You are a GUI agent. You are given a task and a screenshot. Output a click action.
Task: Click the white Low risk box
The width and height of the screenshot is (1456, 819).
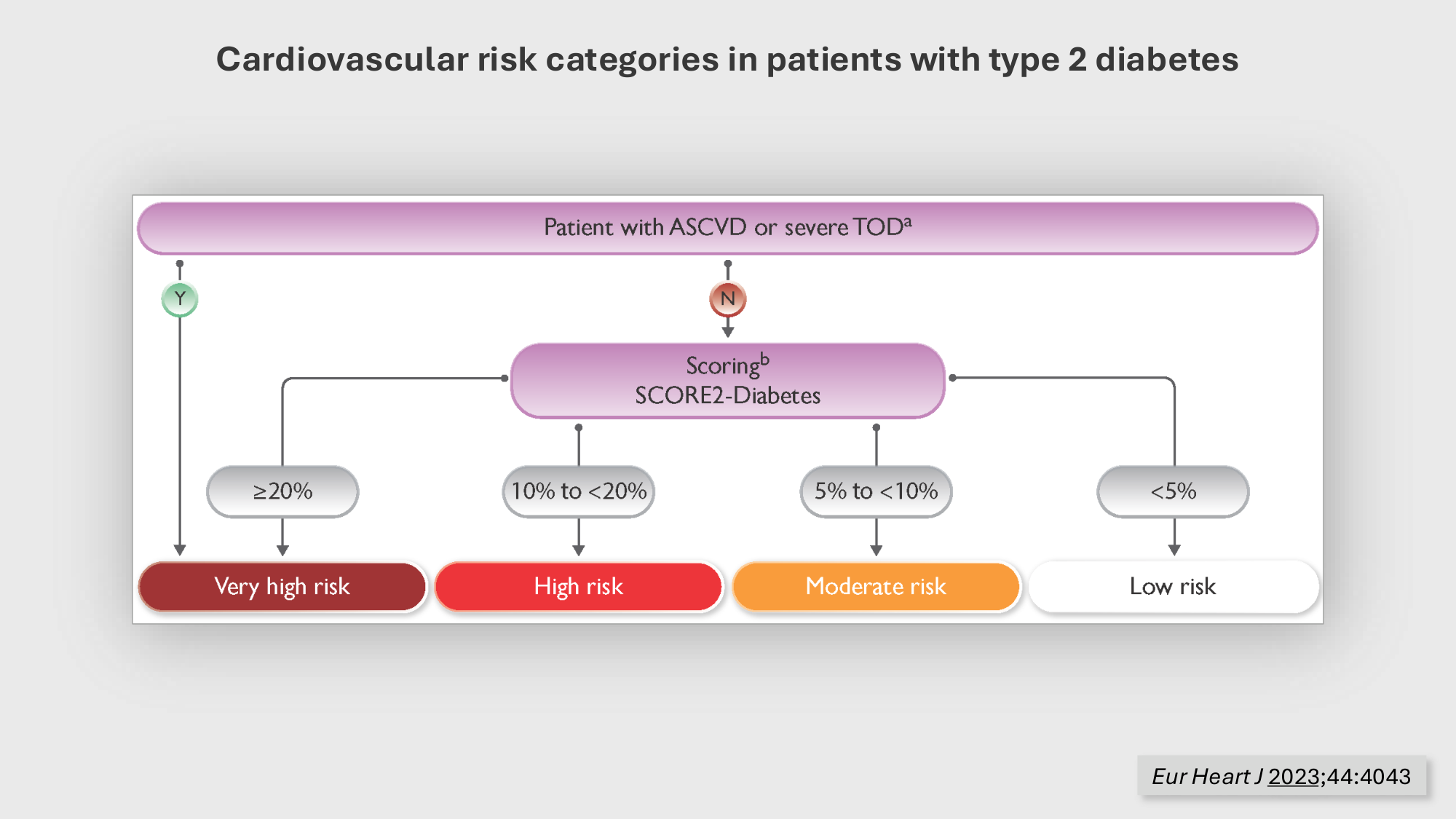1173,586
